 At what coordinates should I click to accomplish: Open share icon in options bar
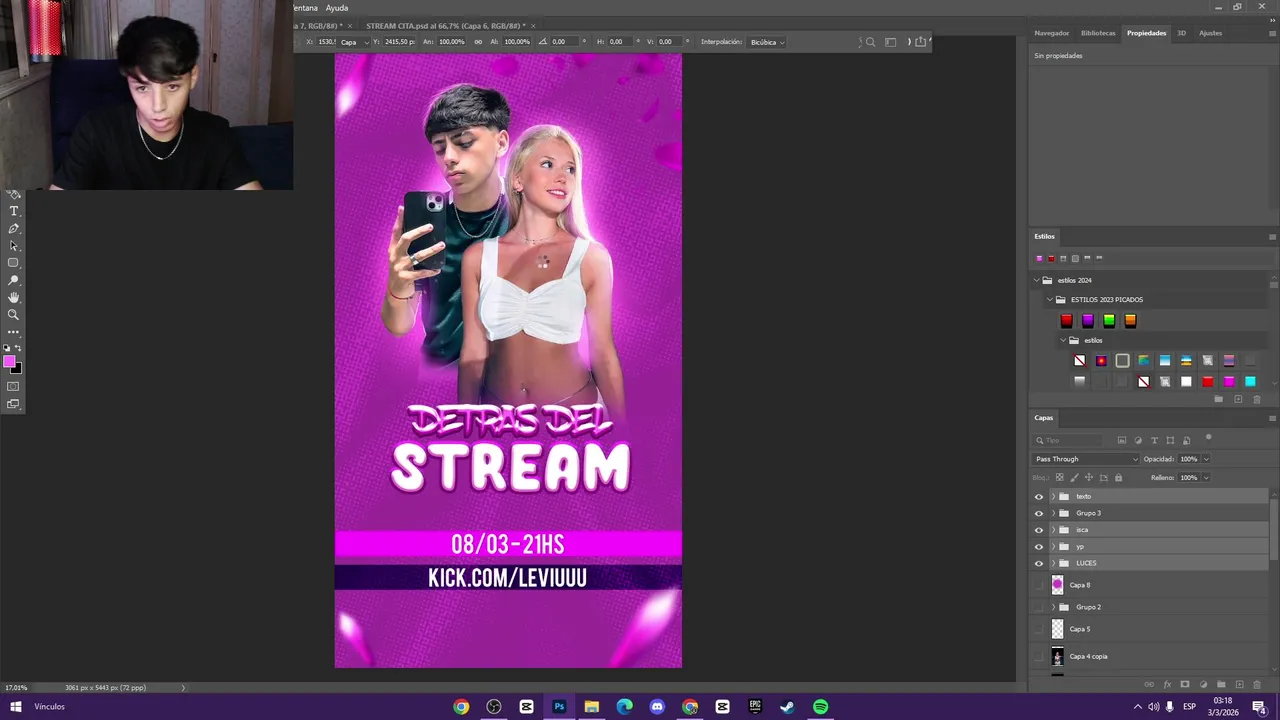(920, 42)
